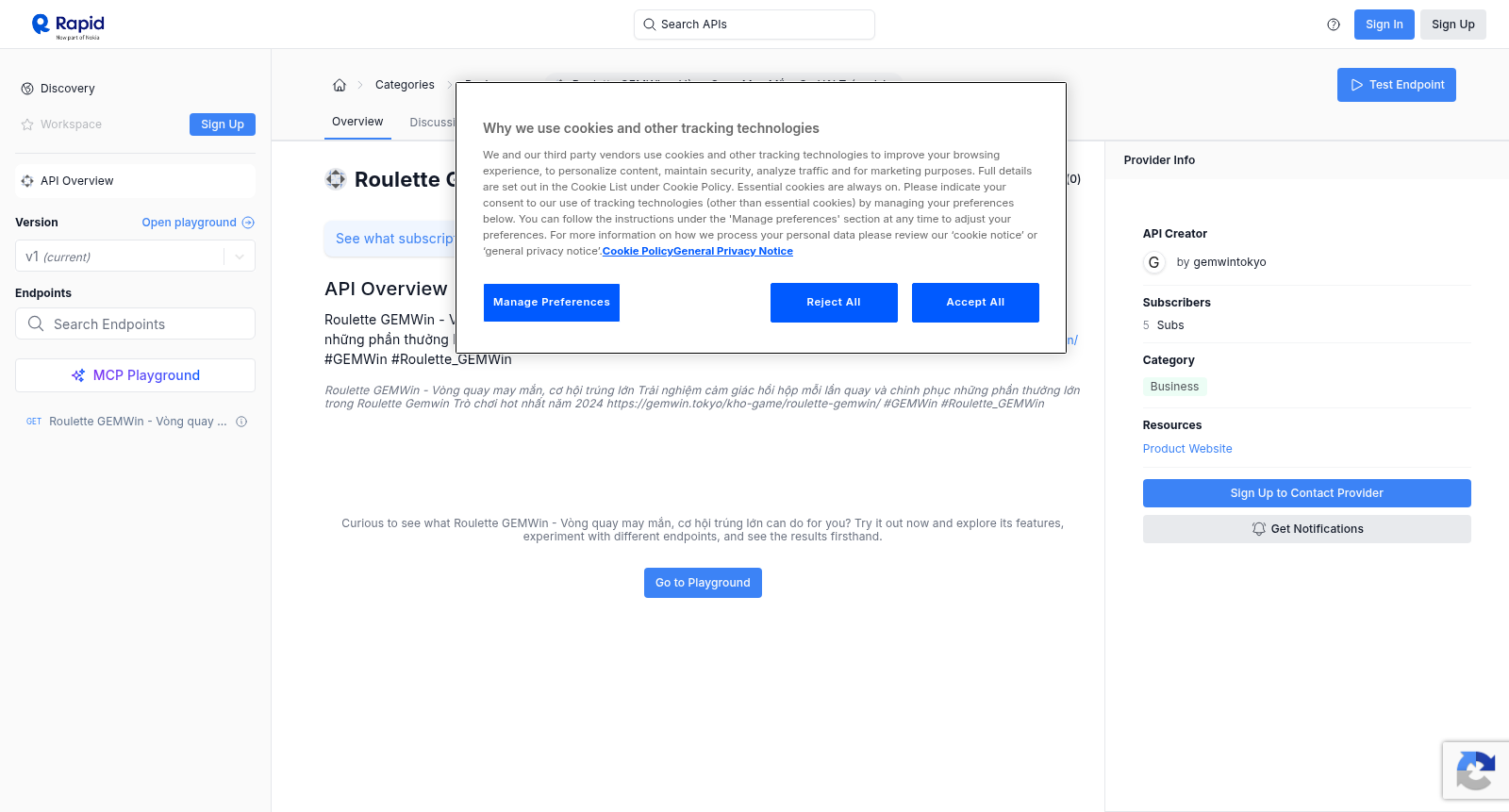The height and width of the screenshot is (812, 1509).
Task: Click the API Overview icon in sidebar
Action: tap(27, 181)
